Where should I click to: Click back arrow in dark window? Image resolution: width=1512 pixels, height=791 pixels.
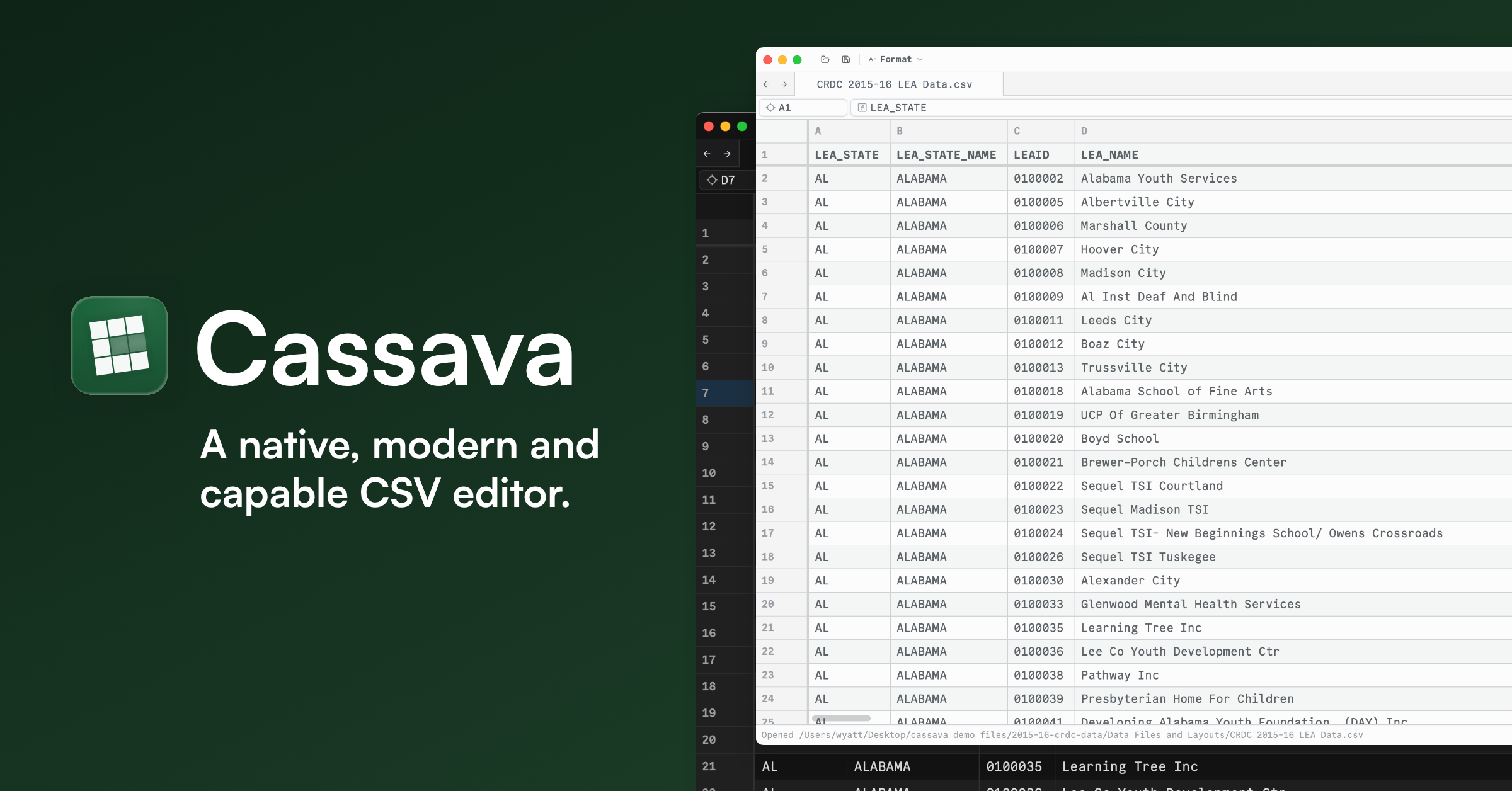click(x=707, y=154)
